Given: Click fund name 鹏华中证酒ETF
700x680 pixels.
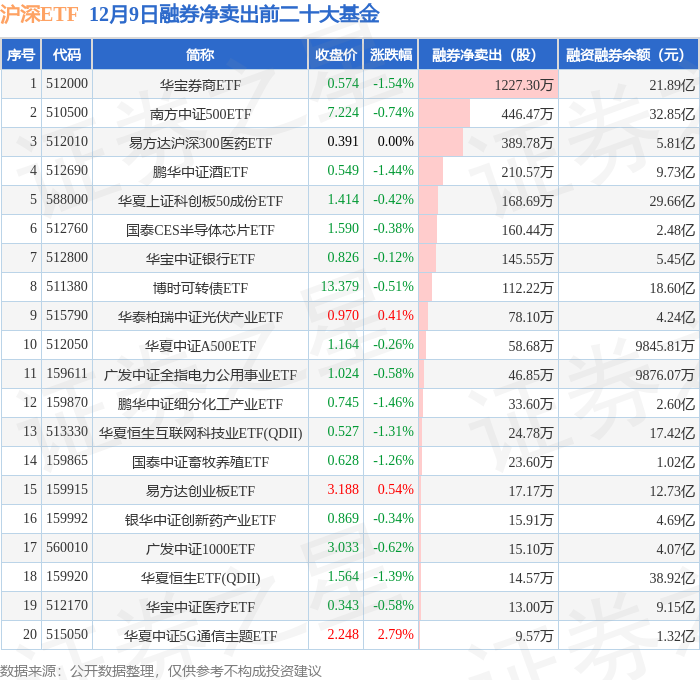Looking at the screenshot, I should click(200, 172).
